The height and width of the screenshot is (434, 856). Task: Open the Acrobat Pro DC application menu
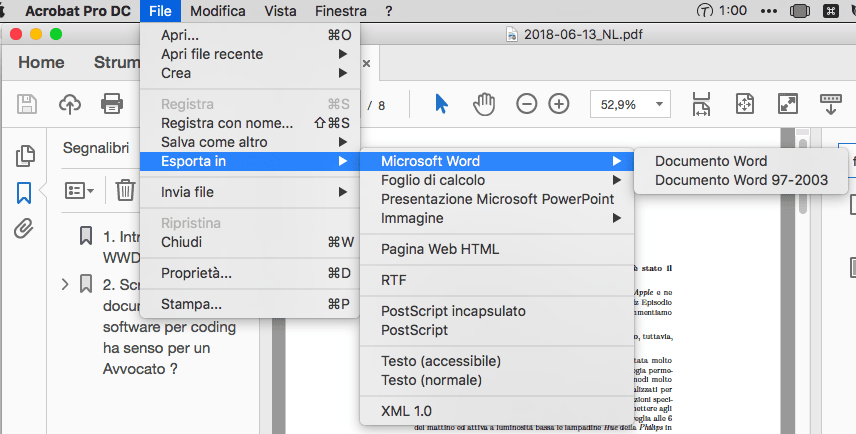(78, 11)
